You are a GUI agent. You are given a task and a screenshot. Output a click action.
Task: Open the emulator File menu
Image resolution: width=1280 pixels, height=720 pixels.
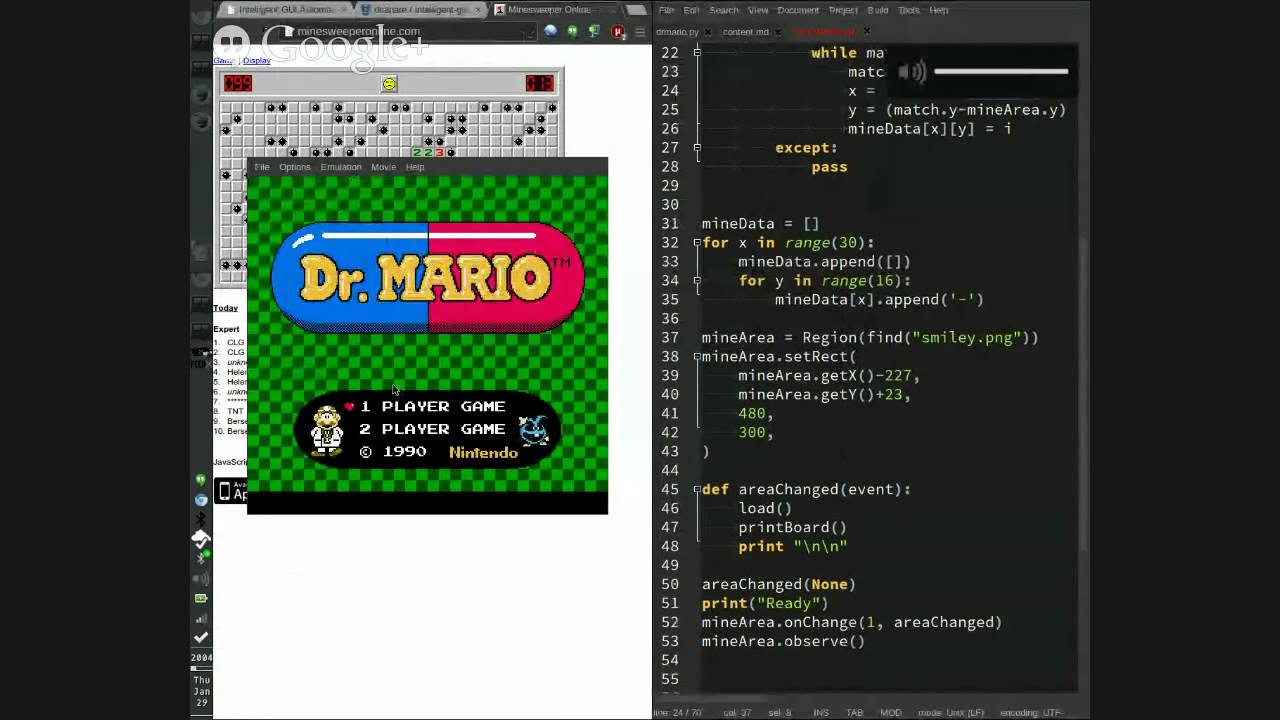[262, 167]
